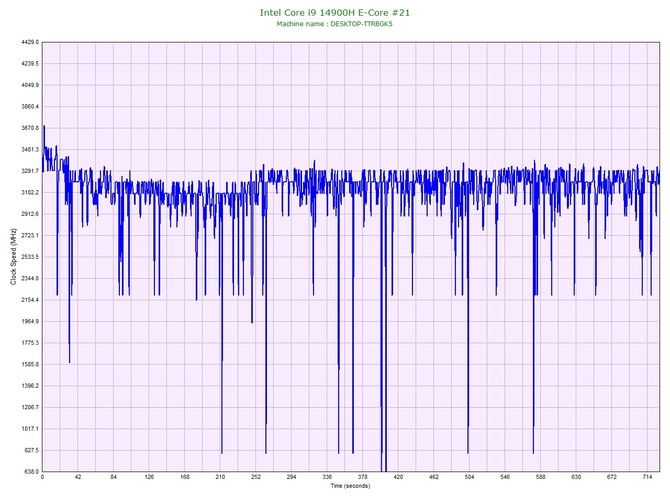
Task: Click the 504 tick on the time axis
Action: click(x=469, y=477)
